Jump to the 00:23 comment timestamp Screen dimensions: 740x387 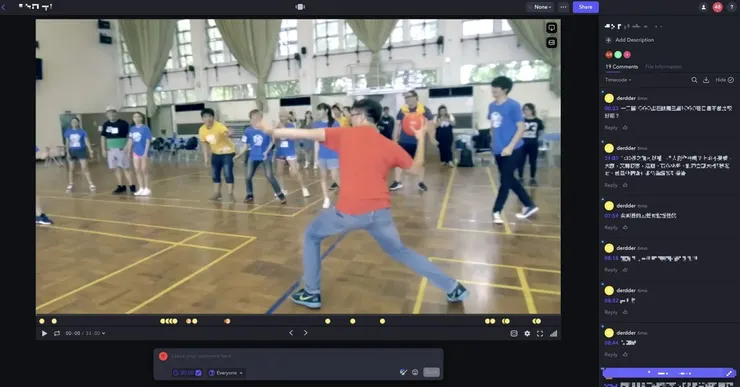(611, 109)
